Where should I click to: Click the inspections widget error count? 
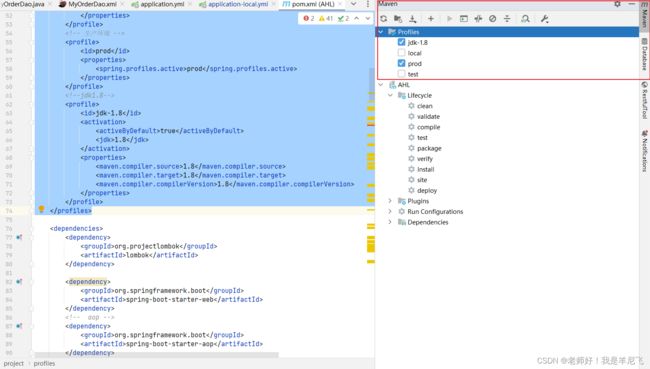click(x=309, y=18)
